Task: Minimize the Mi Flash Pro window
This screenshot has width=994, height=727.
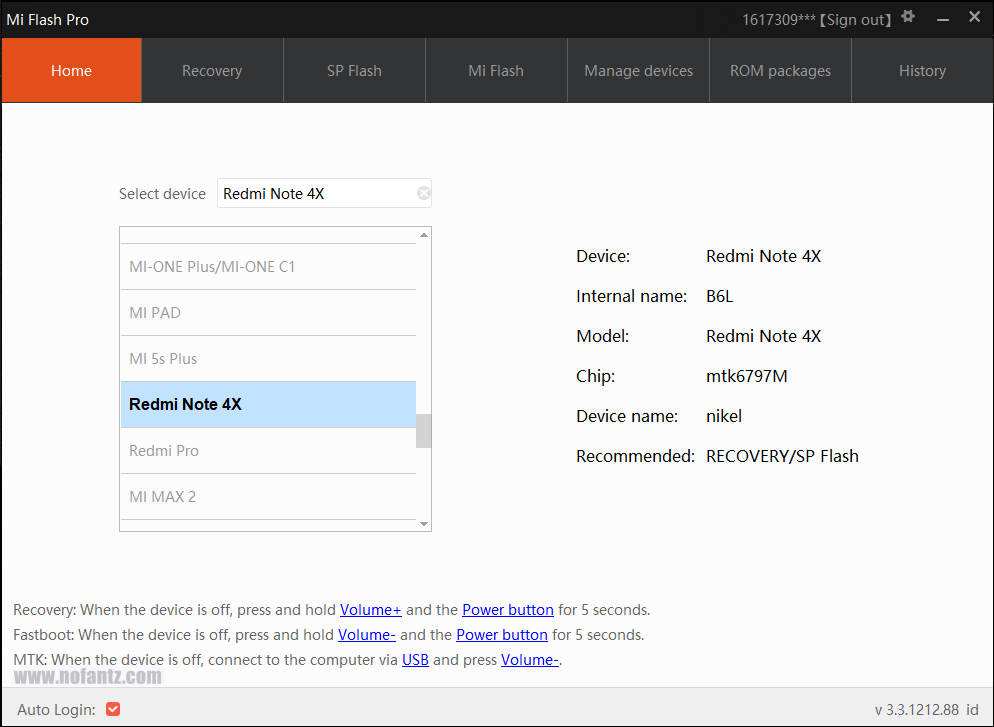Action: [943, 19]
